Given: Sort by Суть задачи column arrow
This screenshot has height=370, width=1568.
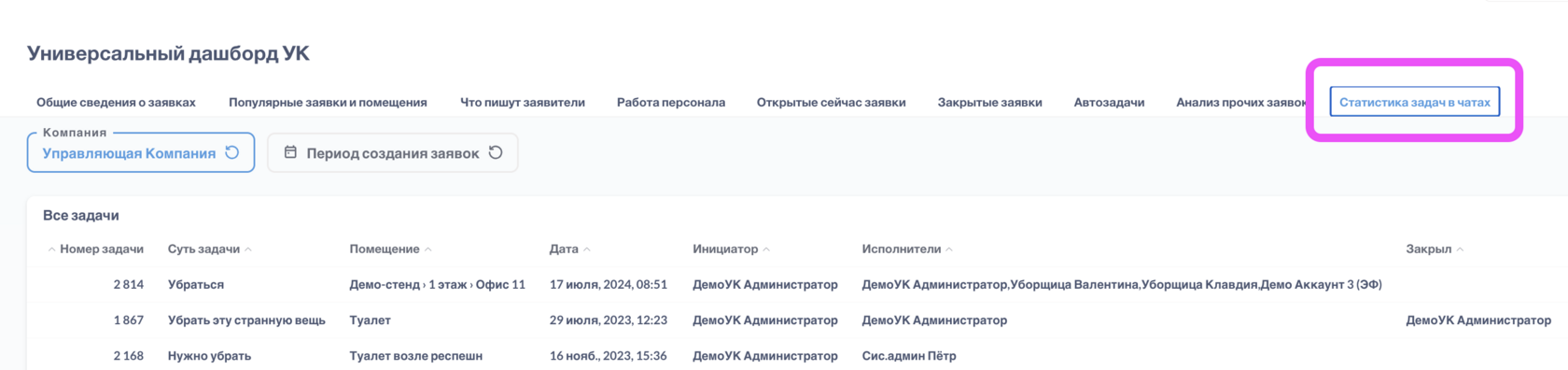Looking at the screenshot, I should 248,249.
